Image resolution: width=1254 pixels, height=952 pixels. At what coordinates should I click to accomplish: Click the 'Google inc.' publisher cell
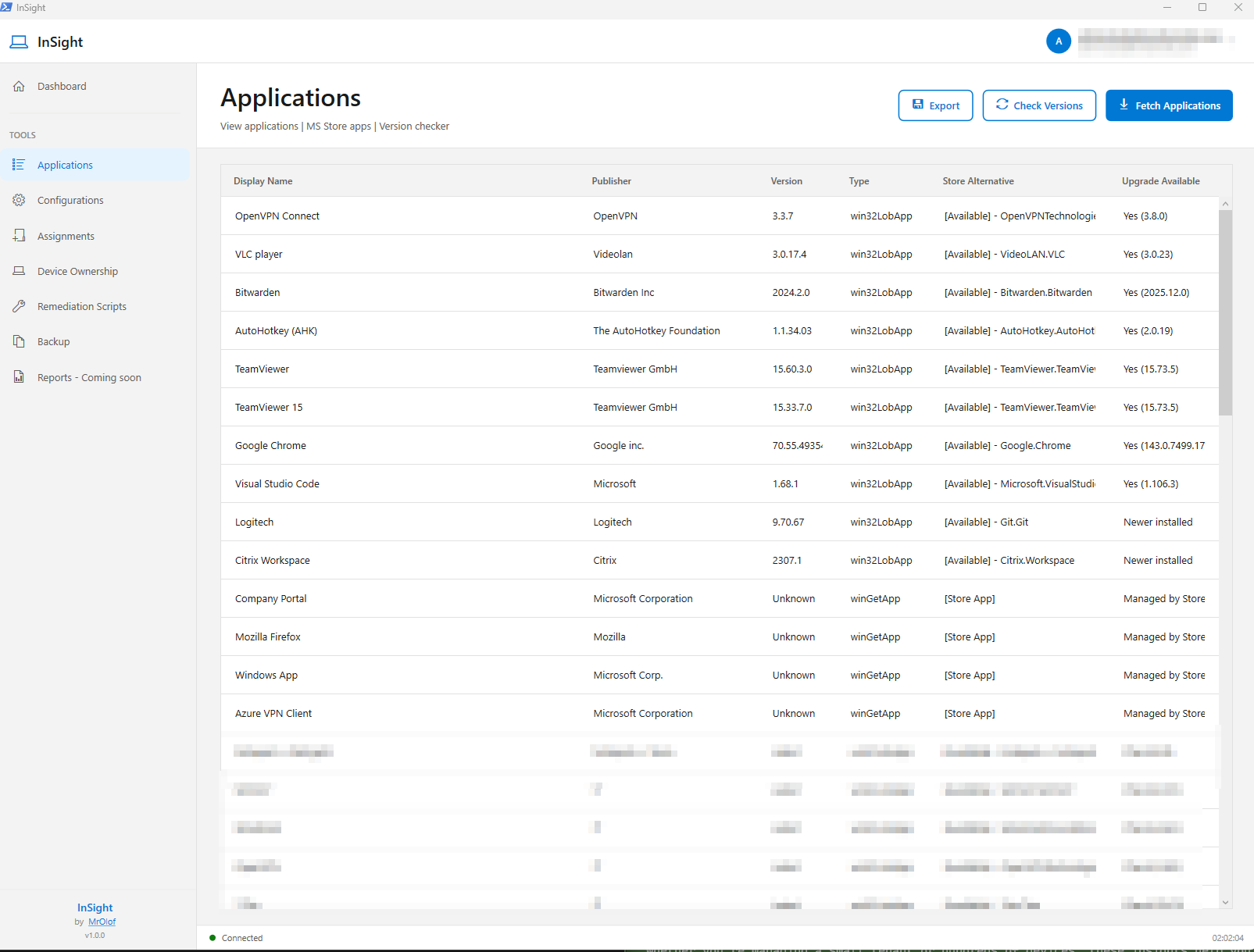click(x=618, y=446)
